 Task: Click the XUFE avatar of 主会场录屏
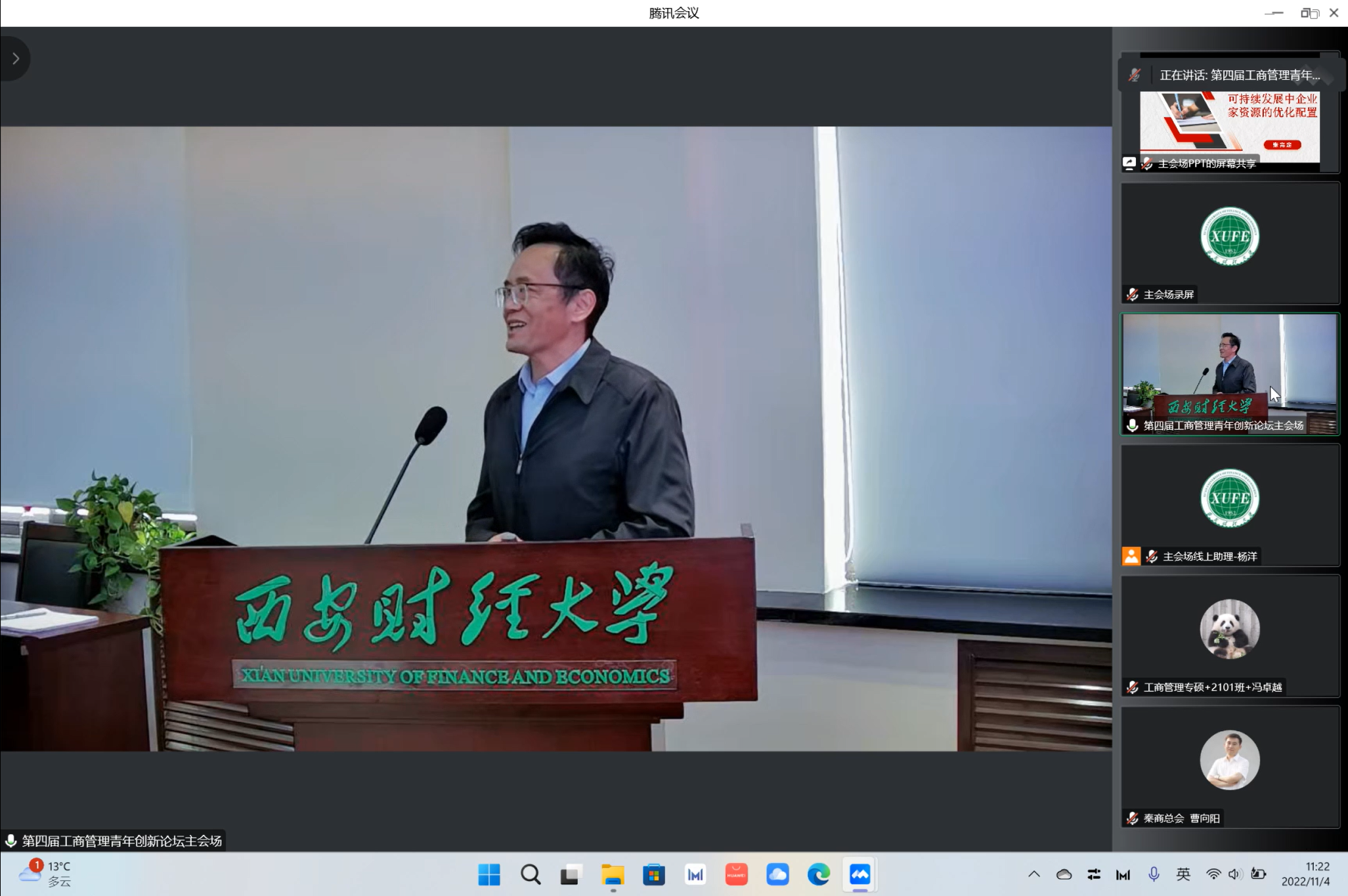coord(1230,236)
